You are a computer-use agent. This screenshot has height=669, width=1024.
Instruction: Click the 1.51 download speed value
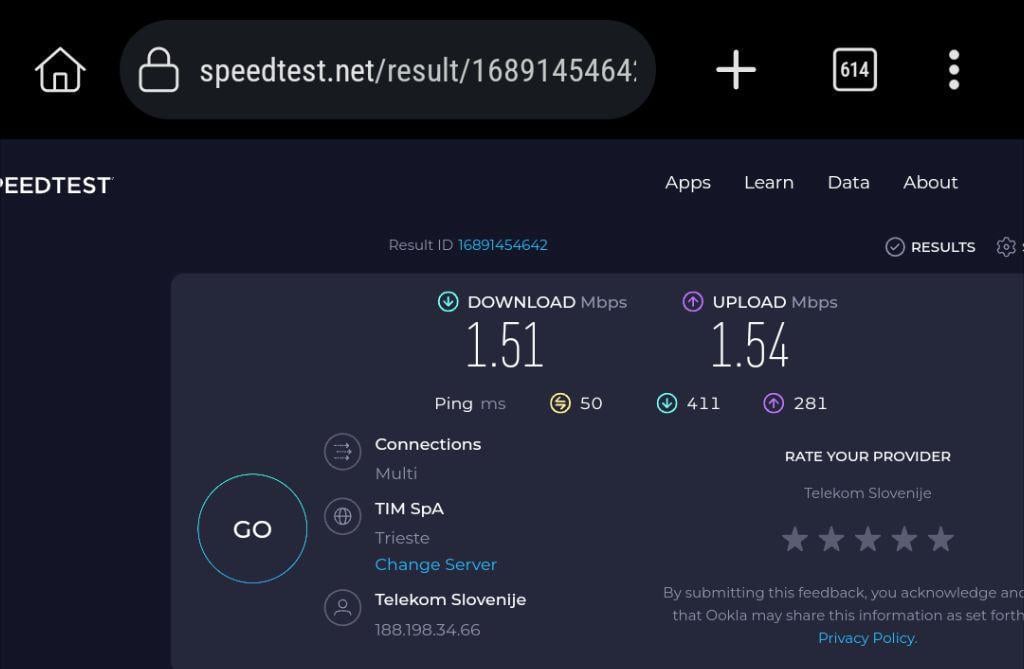coord(504,344)
